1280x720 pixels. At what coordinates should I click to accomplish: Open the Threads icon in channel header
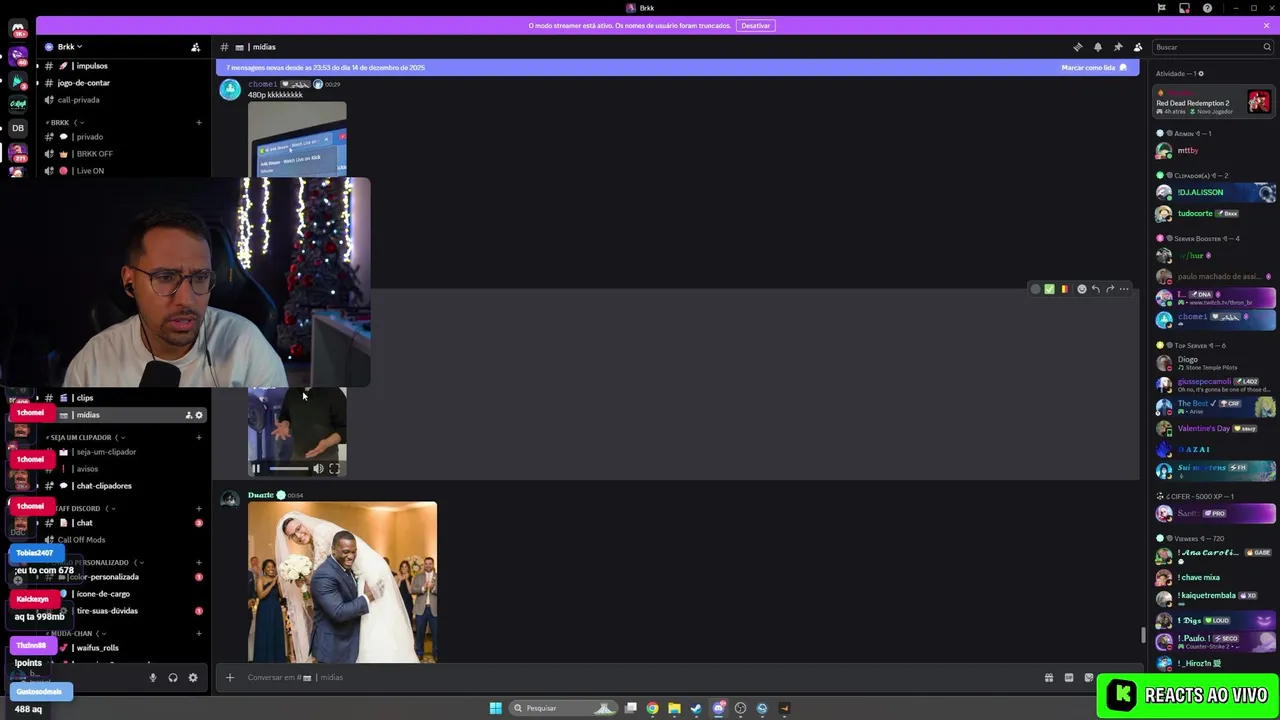pos(1077,47)
